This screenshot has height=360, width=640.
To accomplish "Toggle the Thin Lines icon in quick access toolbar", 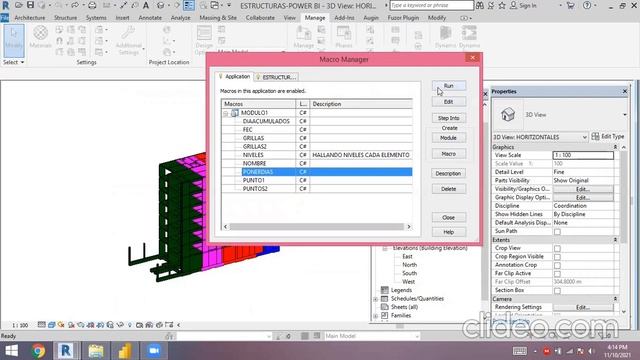I will (189, 5).
